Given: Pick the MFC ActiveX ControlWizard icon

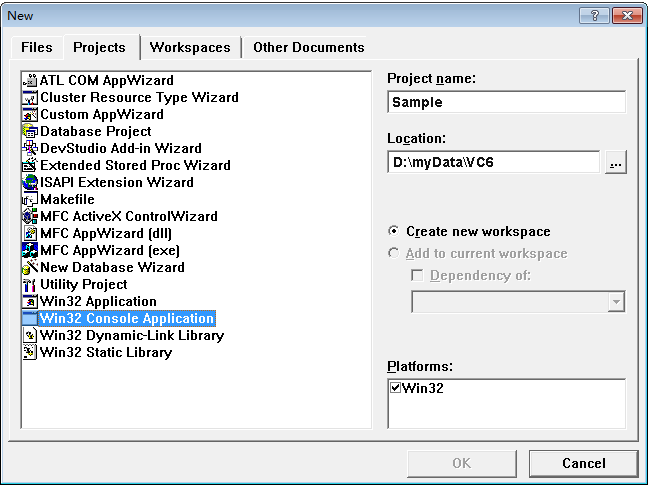Looking at the screenshot, I should tap(30, 216).
